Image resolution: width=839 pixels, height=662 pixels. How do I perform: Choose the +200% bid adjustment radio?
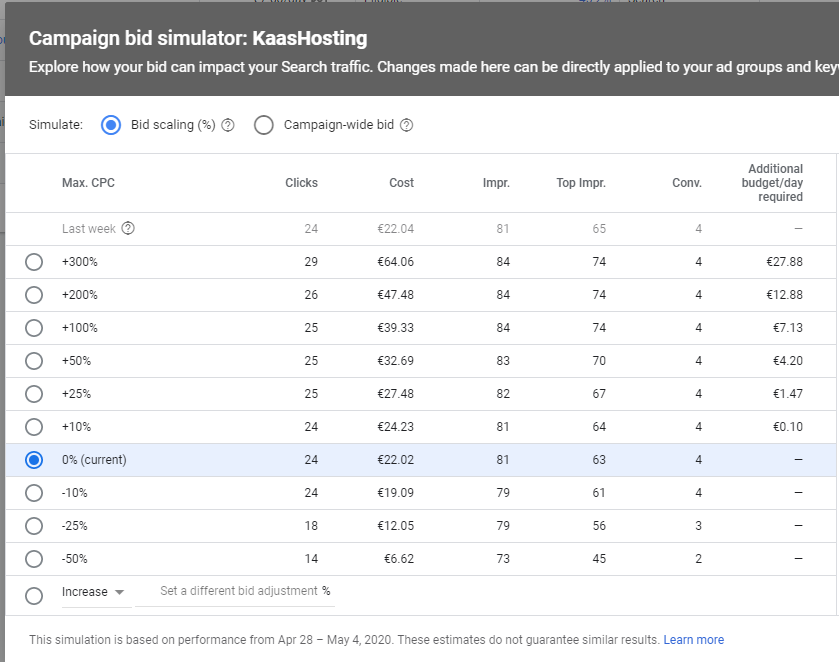(34, 295)
